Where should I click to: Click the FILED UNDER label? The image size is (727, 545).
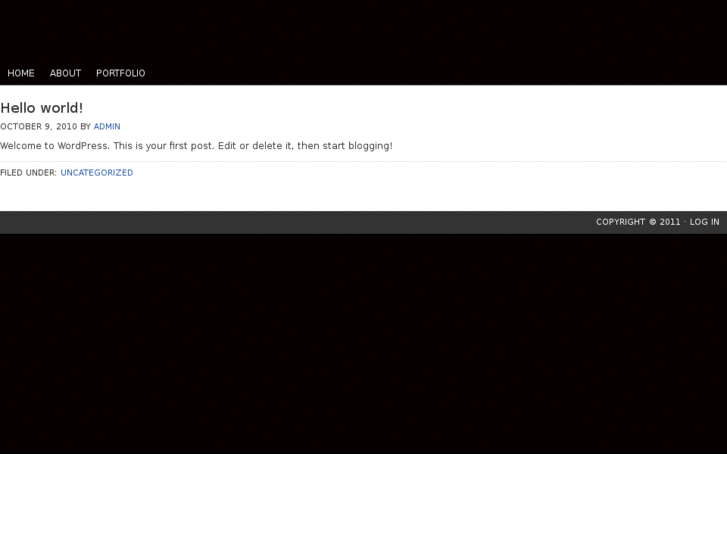28,173
